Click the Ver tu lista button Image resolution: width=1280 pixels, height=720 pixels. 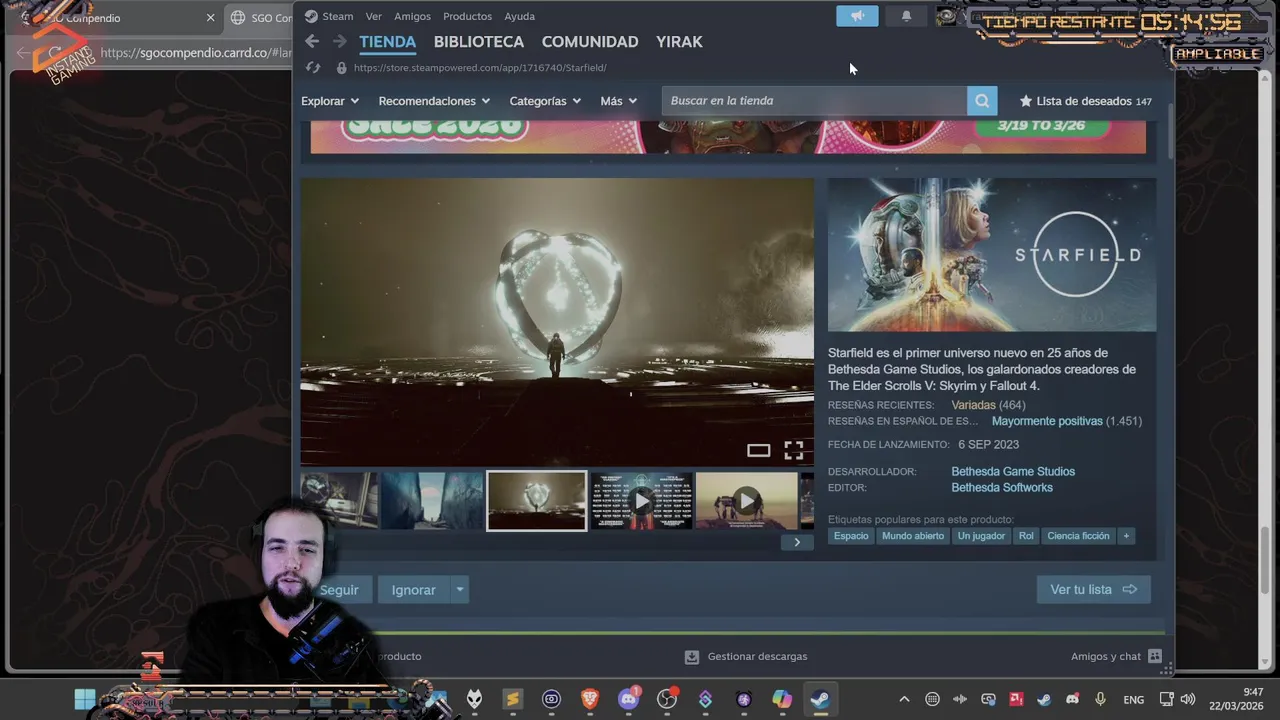(1094, 590)
